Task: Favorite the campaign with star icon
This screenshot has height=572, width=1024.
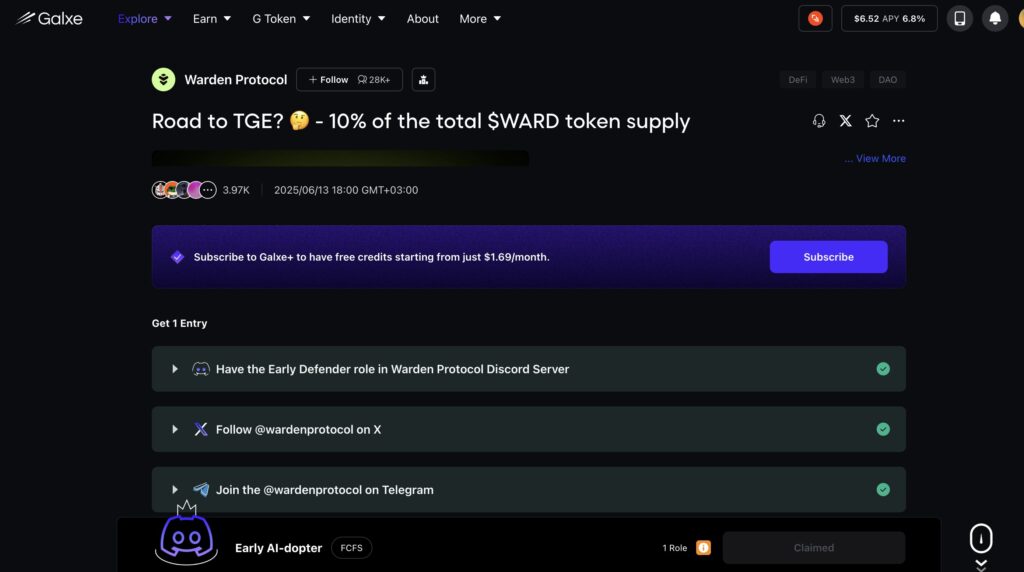Action: tap(872, 121)
